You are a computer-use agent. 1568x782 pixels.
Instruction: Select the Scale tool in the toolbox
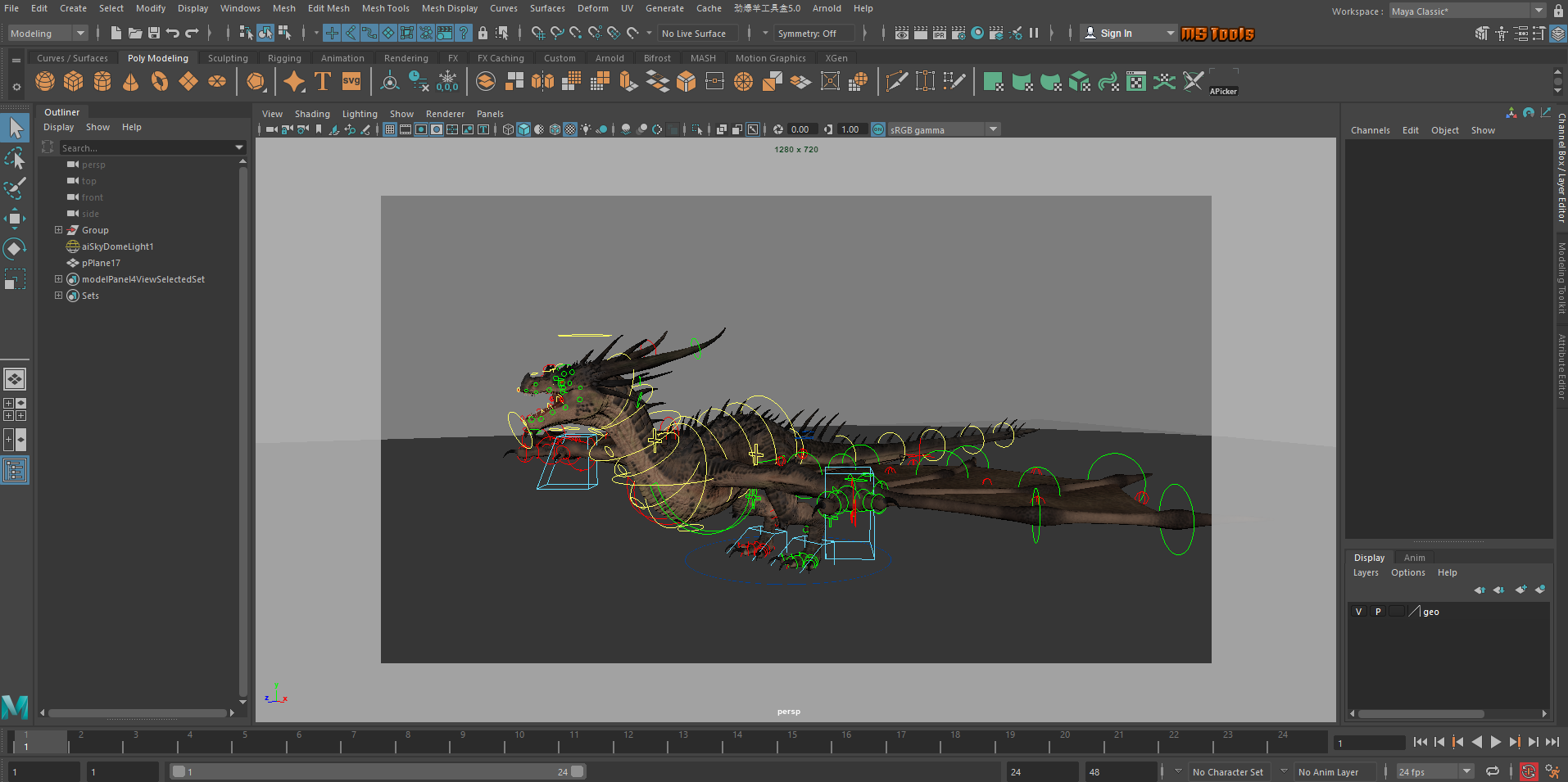pyautogui.click(x=15, y=279)
